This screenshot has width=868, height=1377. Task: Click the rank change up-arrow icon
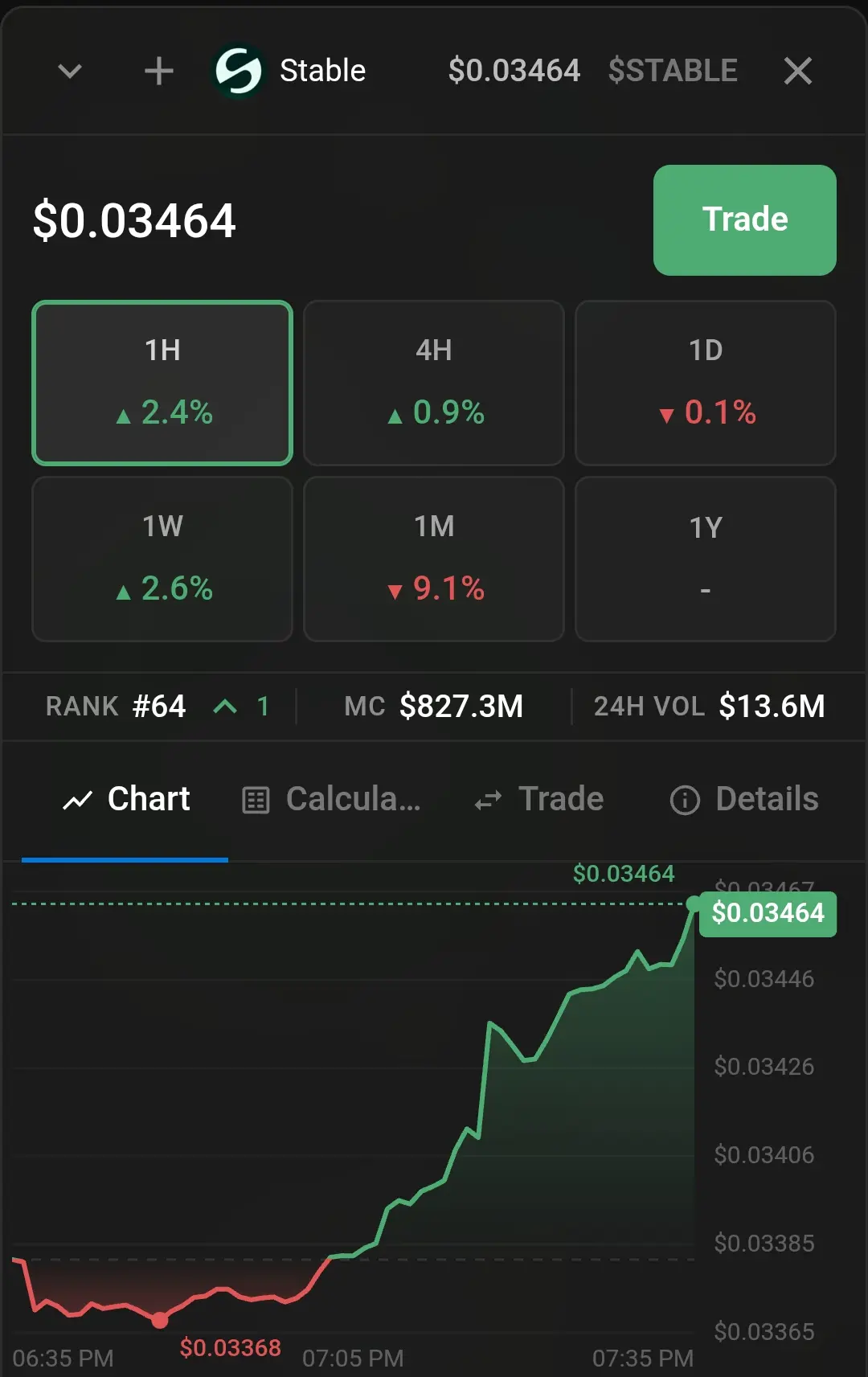point(225,707)
